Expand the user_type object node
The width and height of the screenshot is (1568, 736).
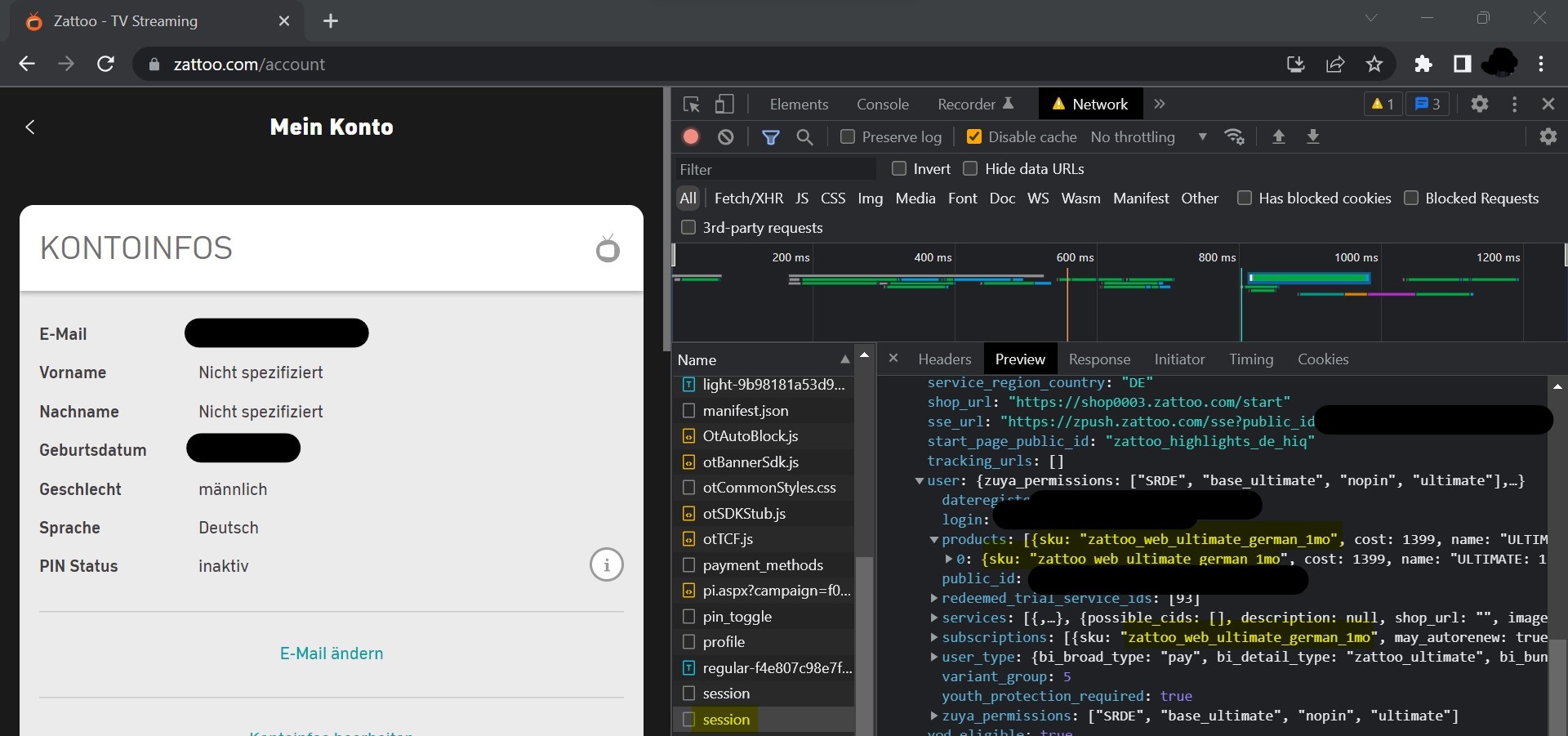(x=934, y=657)
